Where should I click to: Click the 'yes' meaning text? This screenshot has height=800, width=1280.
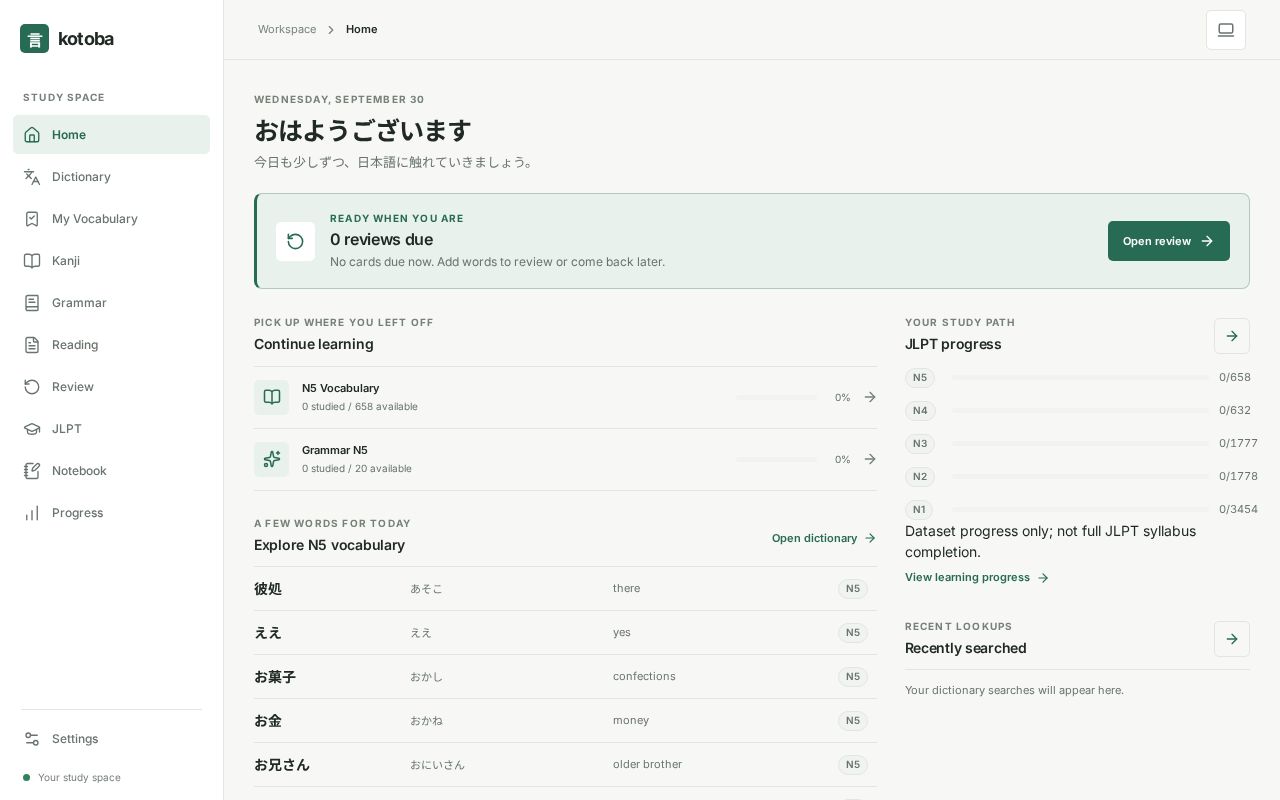tap(622, 633)
